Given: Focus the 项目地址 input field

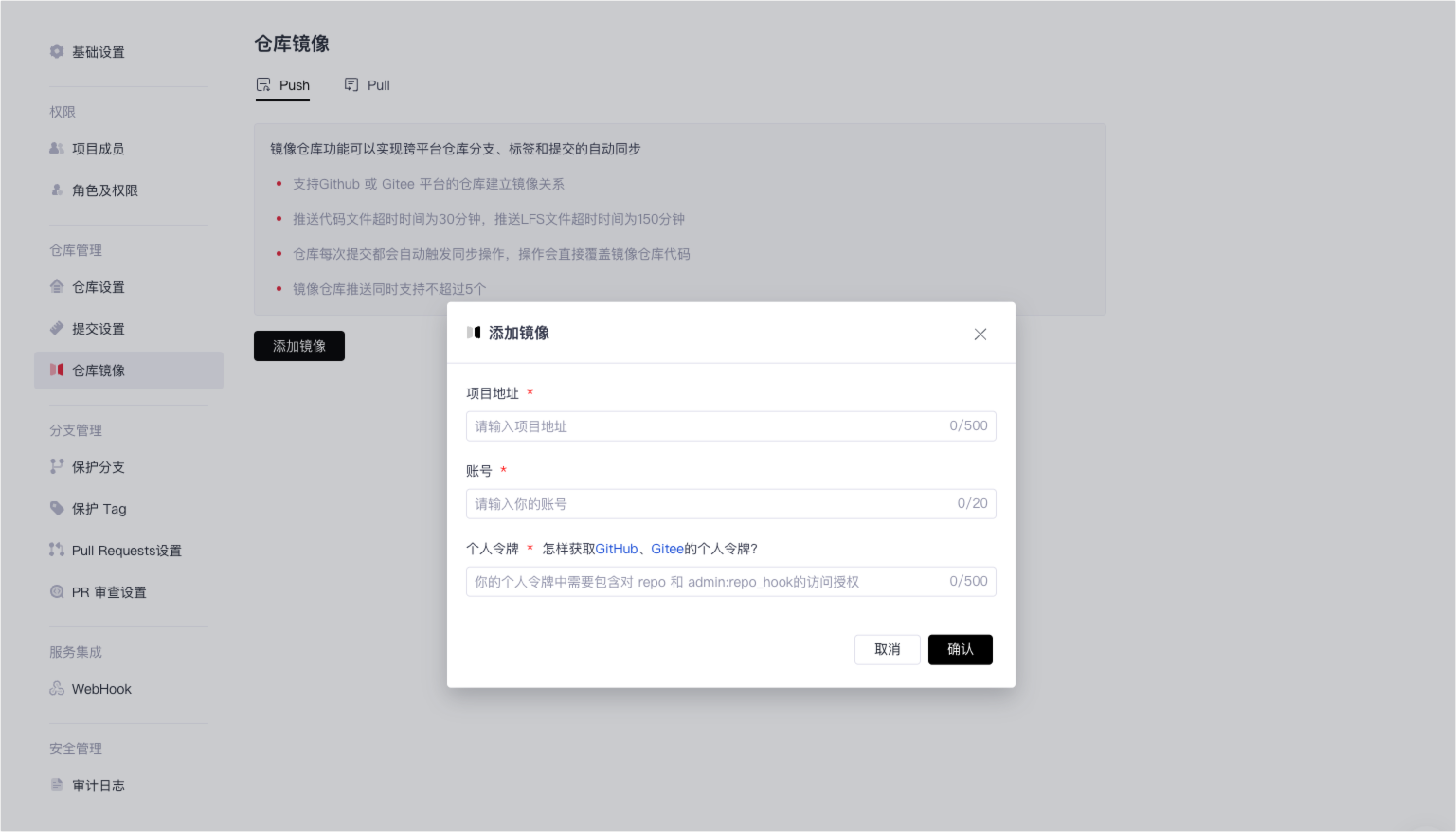Looking at the screenshot, I should (x=706, y=426).
